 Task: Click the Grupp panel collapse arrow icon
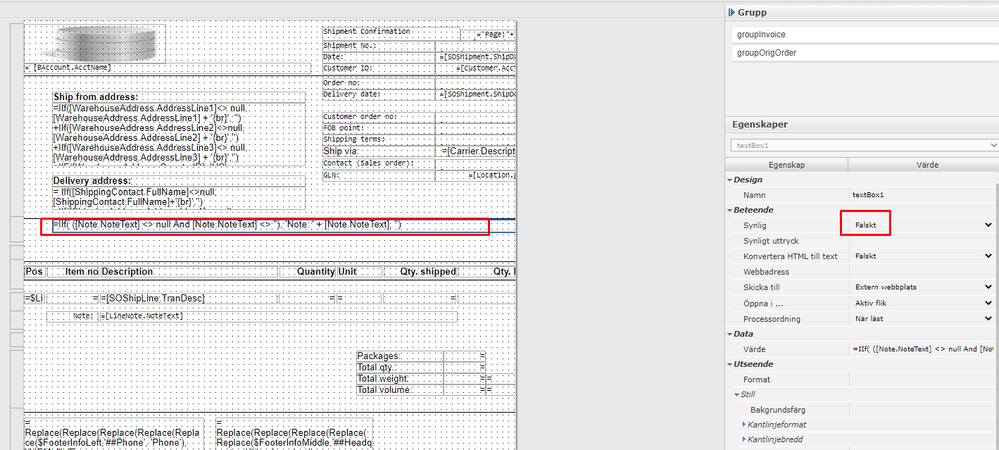pyautogui.click(x=731, y=12)
